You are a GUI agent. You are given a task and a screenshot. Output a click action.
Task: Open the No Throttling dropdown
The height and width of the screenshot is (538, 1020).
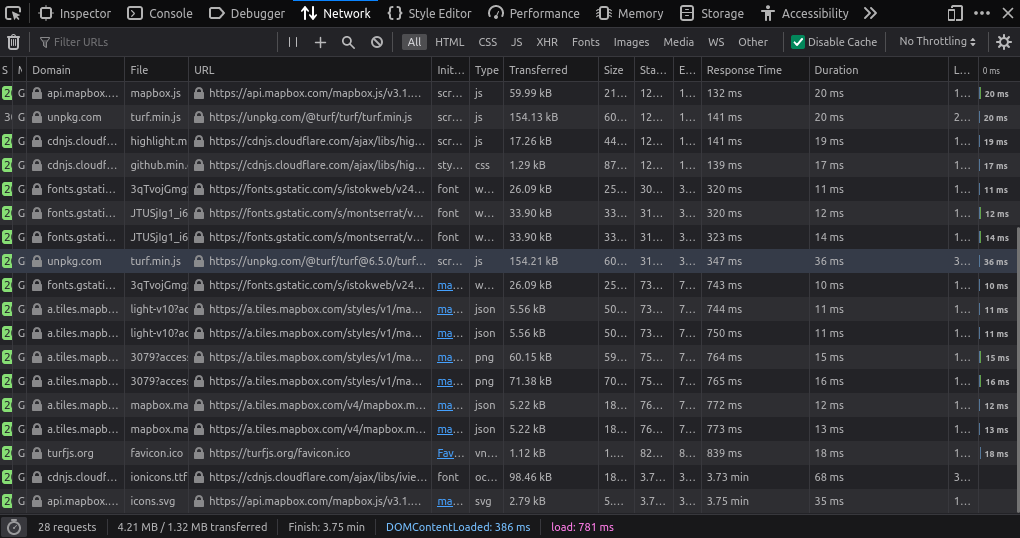937,42
